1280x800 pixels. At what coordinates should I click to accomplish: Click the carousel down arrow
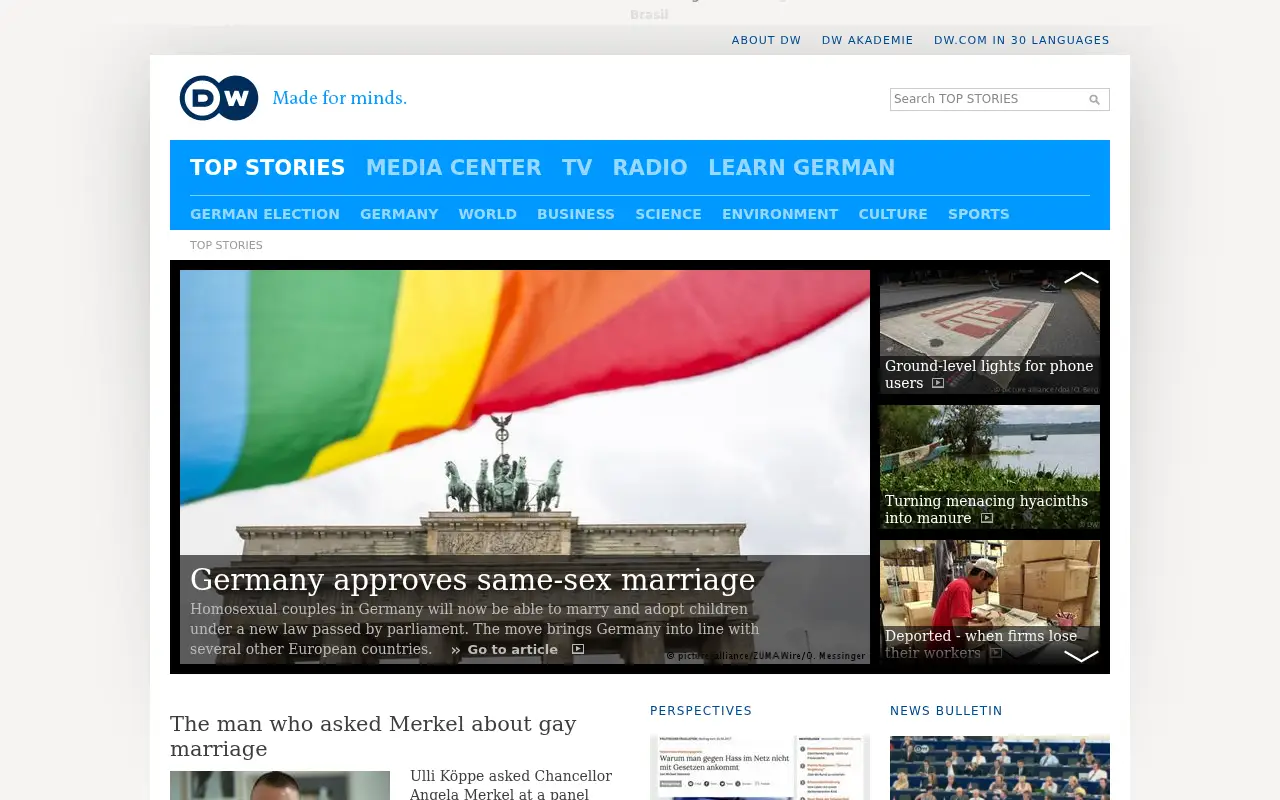pyautogui.click(x=1081, y=656)
